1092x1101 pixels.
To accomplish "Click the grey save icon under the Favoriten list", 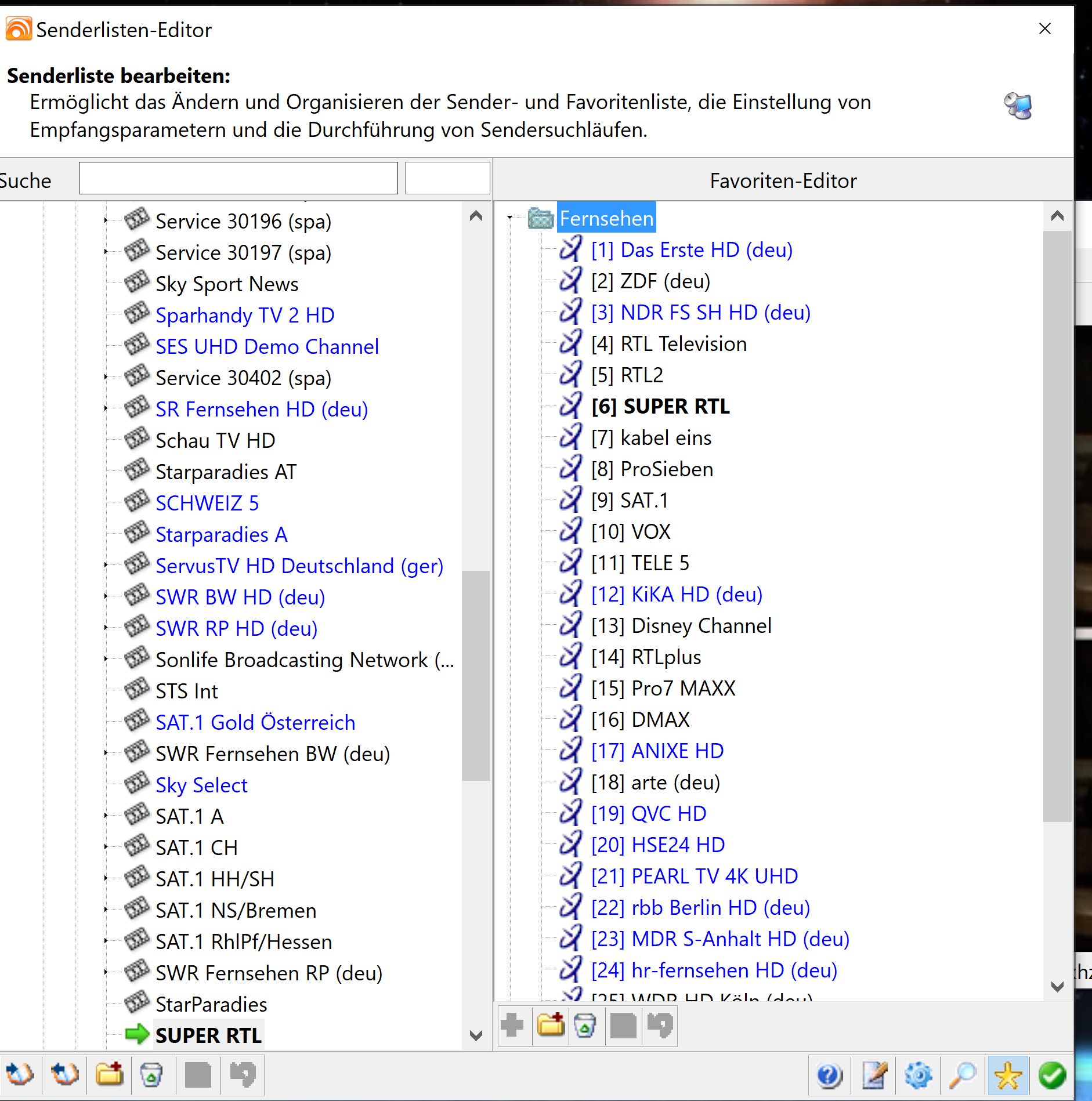I will (624, 1025).
